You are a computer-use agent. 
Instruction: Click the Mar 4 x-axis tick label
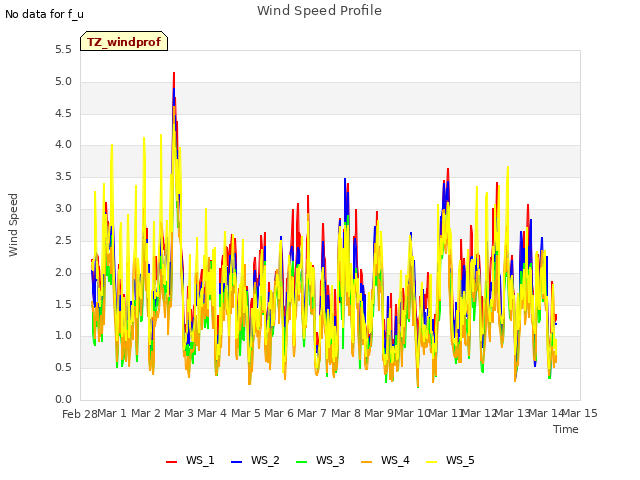[212, 413]
